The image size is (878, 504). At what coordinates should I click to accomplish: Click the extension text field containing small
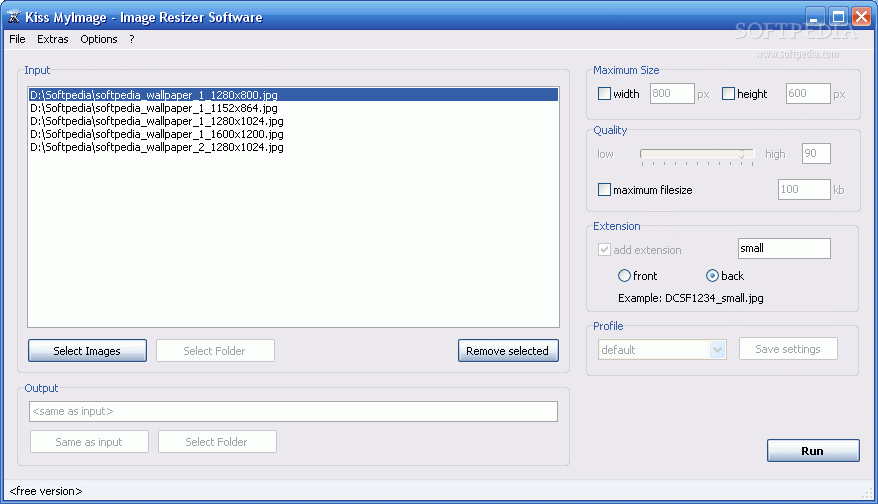coord(784,249)
